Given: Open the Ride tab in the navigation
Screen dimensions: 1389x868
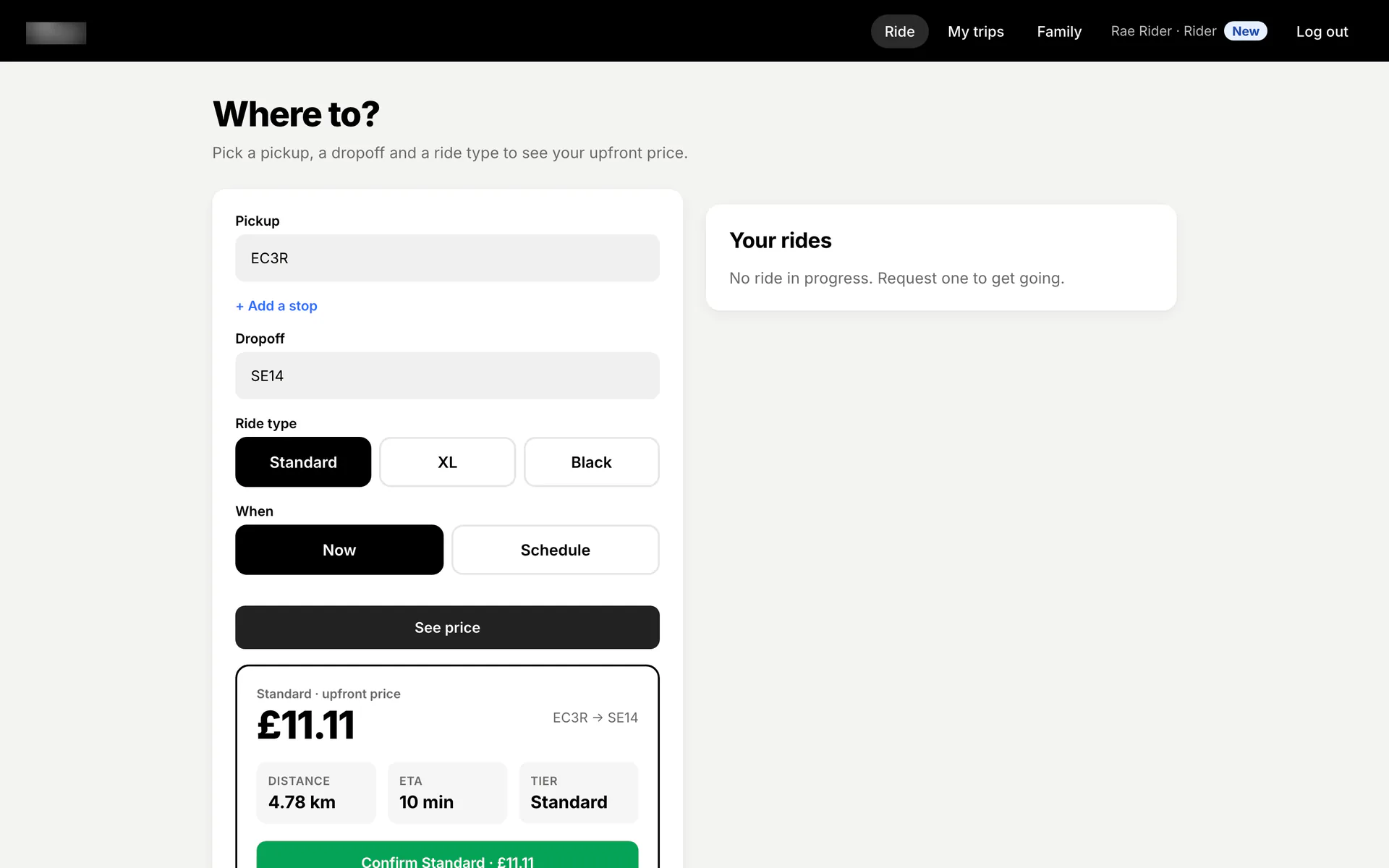Looking at the screenshot, I should tap(899, 31).
